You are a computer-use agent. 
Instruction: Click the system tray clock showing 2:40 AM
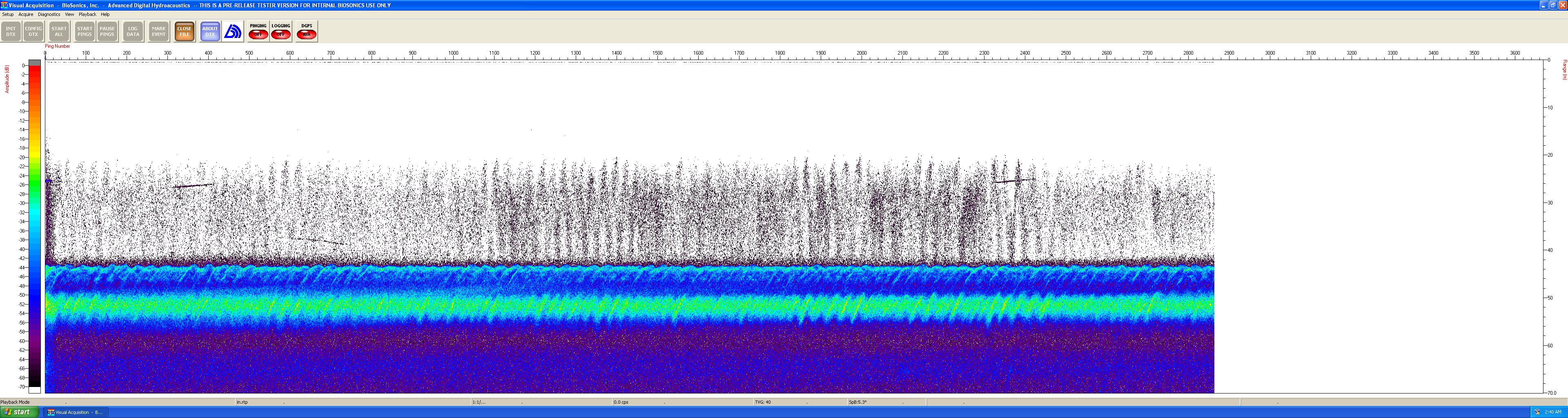point(1553,413)
